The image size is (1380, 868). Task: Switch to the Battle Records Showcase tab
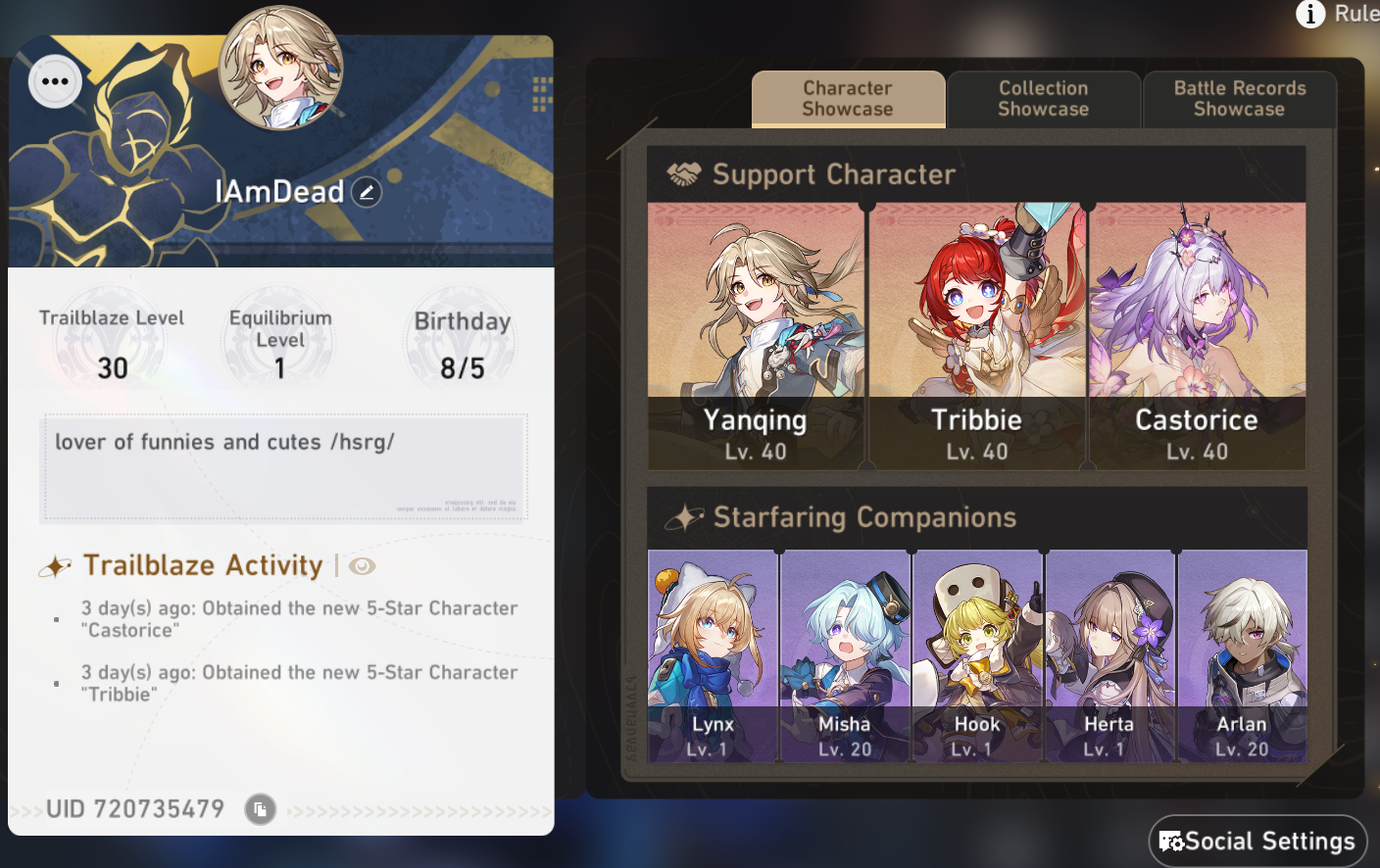[1240, 99]
